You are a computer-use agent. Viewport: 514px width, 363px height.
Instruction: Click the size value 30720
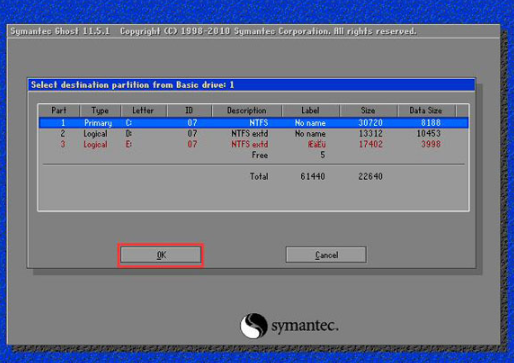point(370,123)
